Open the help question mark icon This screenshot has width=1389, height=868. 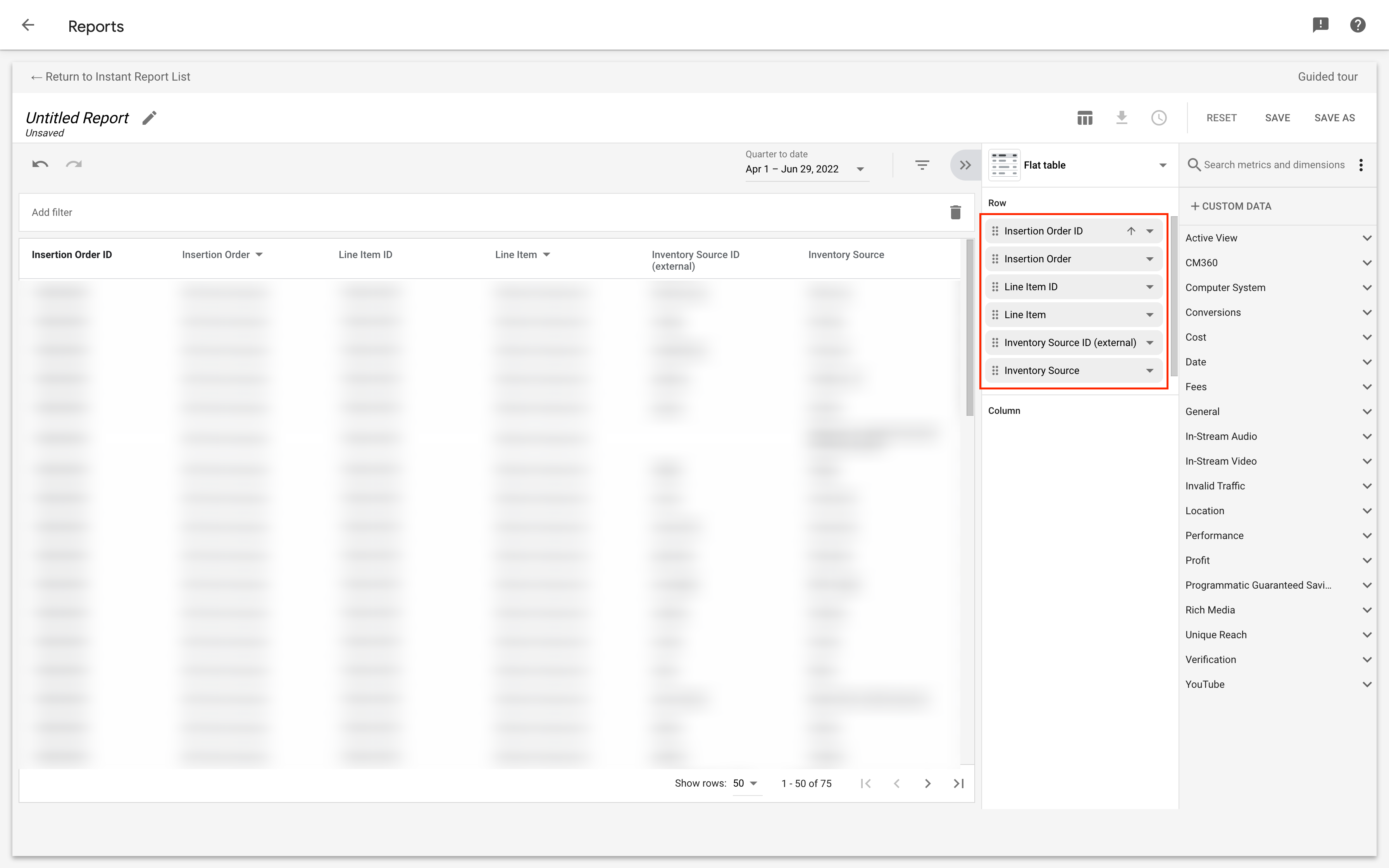click(x=1358, y=25)
